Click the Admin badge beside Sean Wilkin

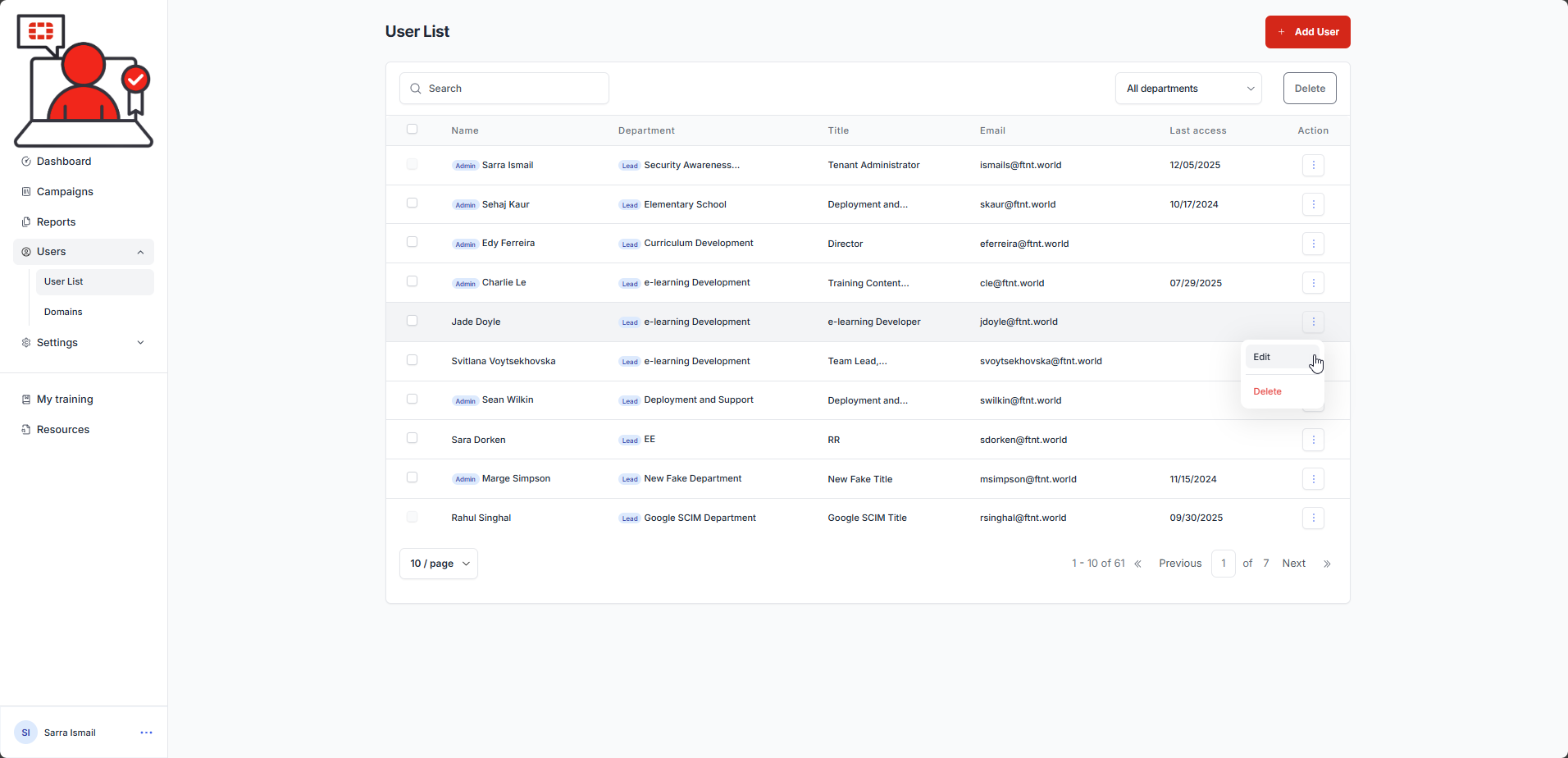[465, 401]
